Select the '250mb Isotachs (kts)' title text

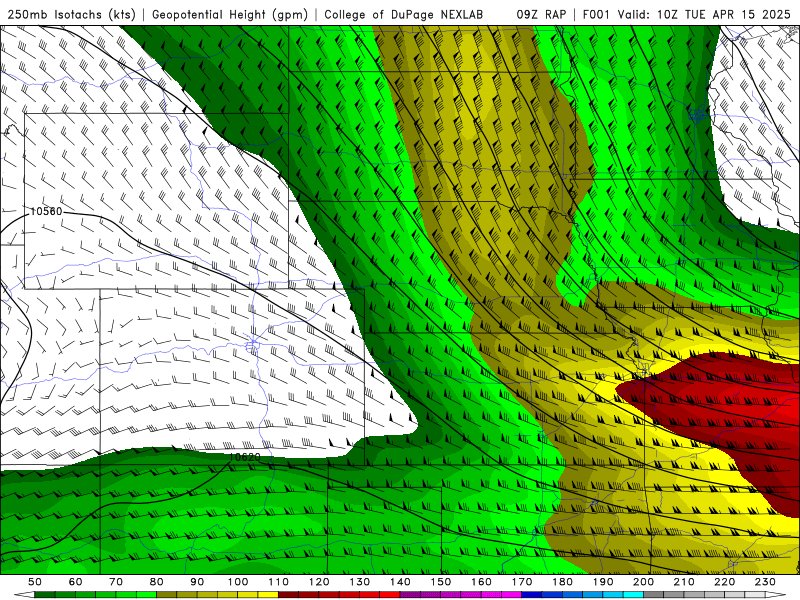(x=72, y=14)
